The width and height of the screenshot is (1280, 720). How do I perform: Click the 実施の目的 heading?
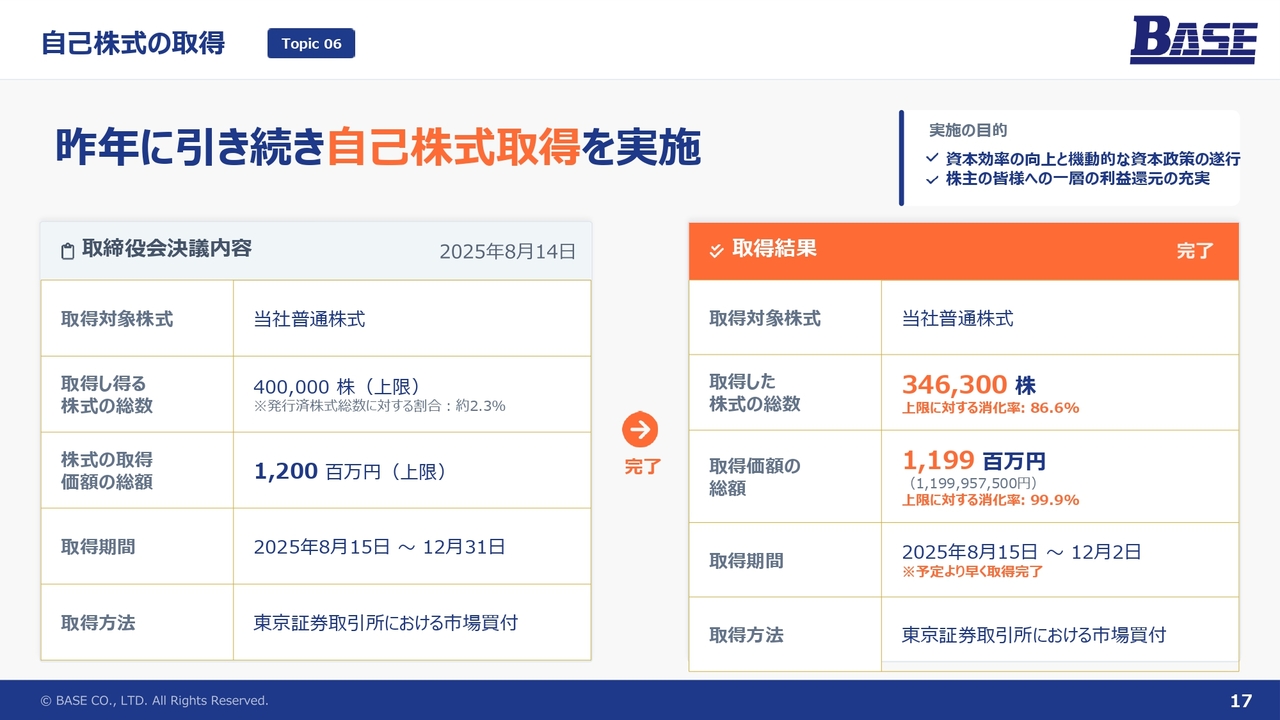[x=968, y=130]
